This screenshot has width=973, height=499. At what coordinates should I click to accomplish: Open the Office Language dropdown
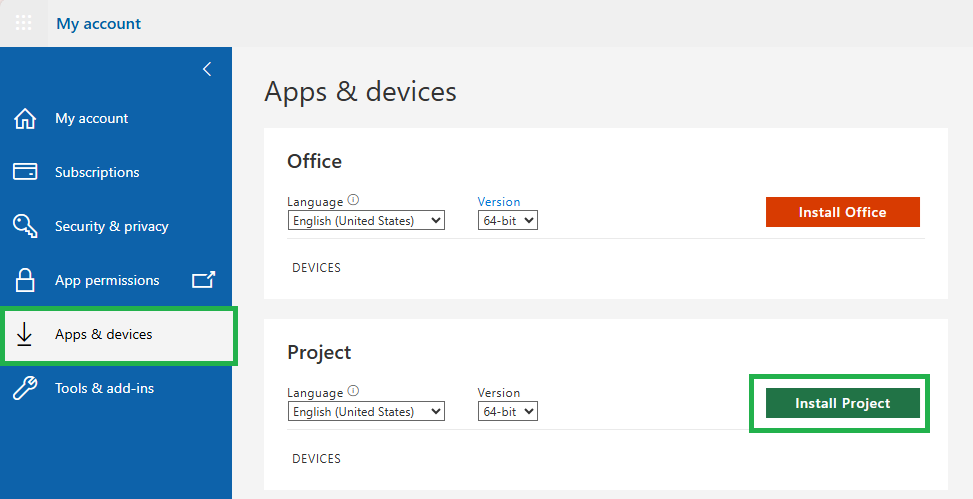tap(366, 220)
